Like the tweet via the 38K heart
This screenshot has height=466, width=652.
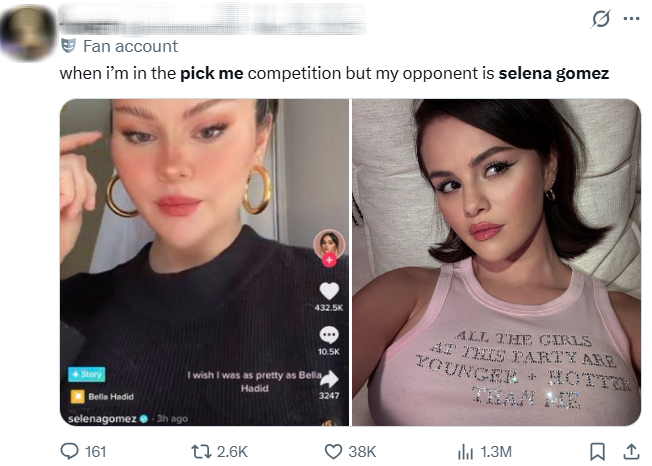pyautogui.click(x=334, y=451)
